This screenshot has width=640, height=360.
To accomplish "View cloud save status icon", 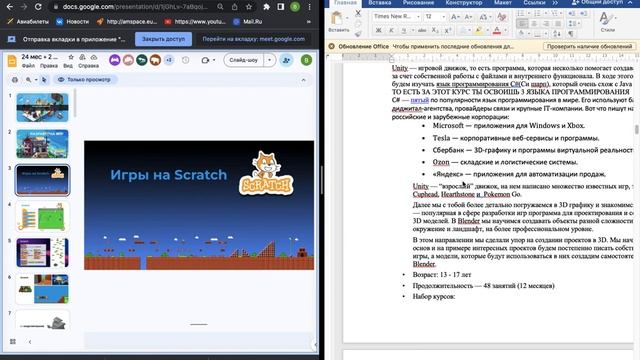I will [94, 57].
